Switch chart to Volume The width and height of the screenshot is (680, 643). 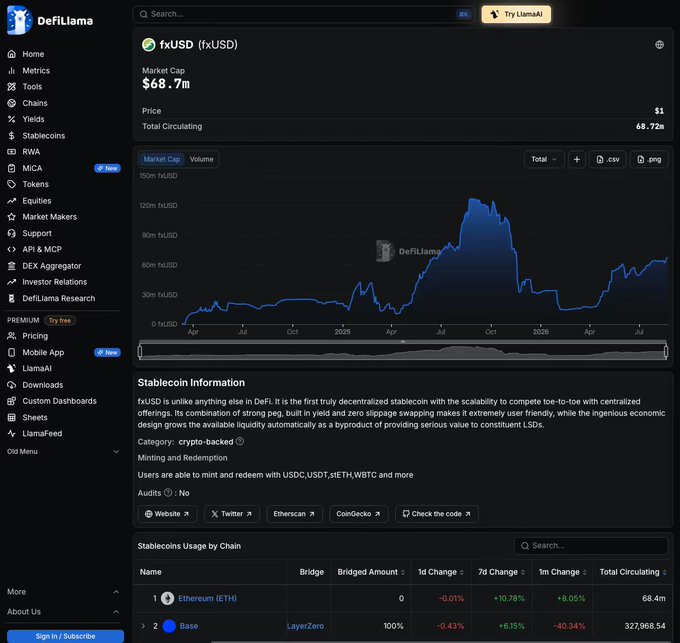click(x=201, y=159)
